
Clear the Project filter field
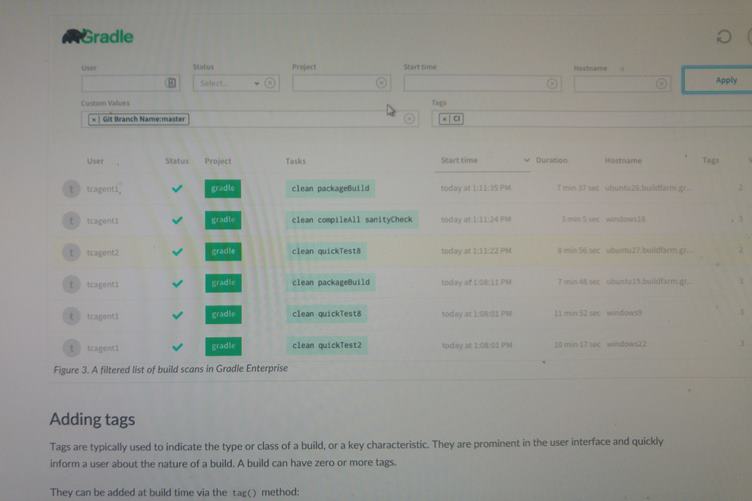pos(381,83)
